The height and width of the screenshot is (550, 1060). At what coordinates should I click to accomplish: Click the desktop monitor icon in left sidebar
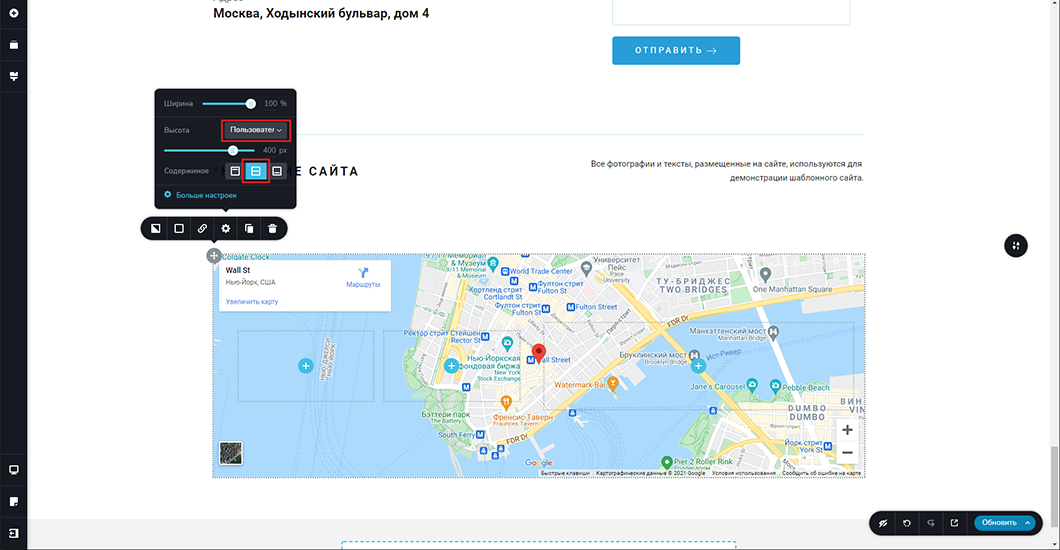coord(14,470)
